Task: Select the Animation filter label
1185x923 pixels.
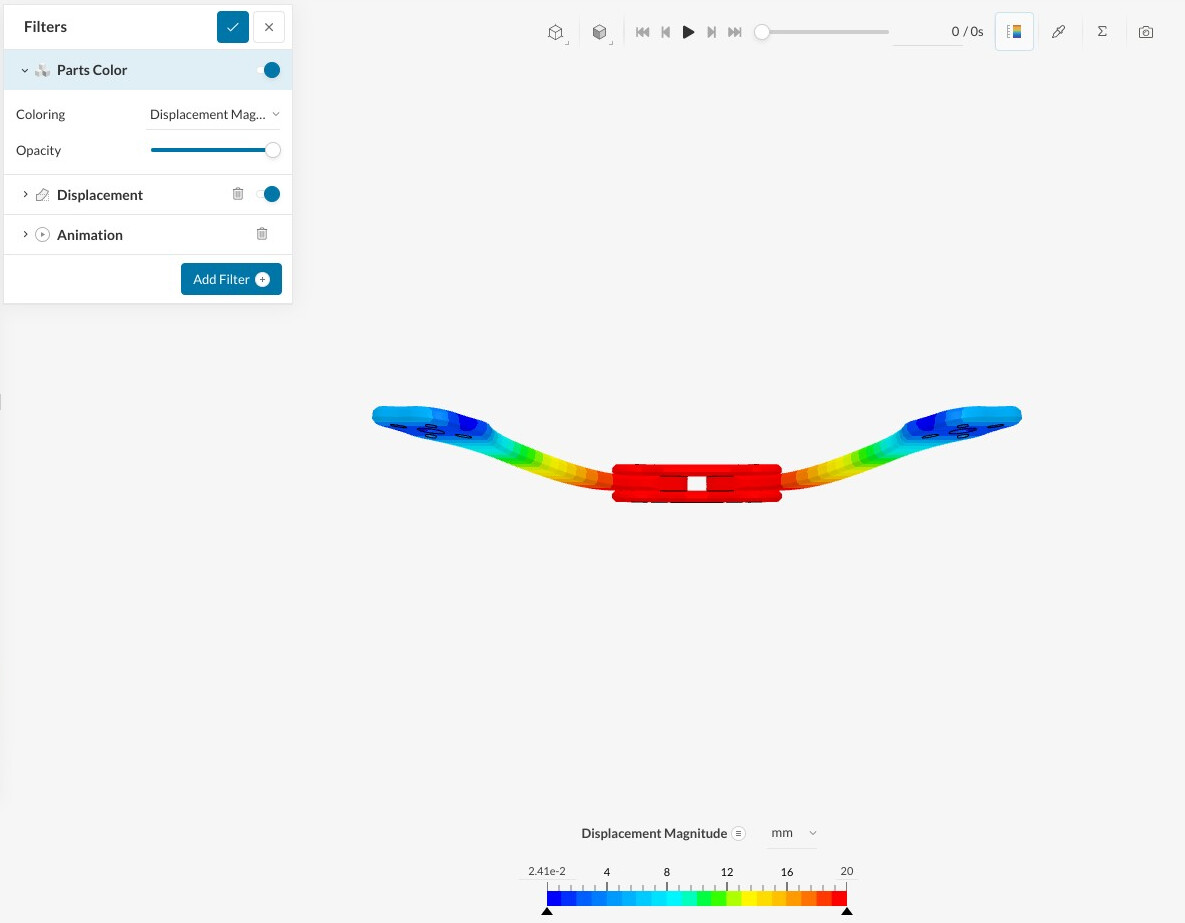Action: coord(90,235)
